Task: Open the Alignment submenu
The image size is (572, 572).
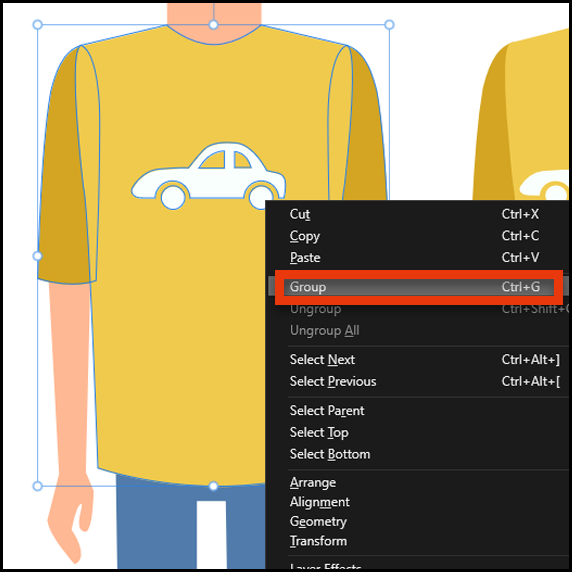Action: pos(418,502)
